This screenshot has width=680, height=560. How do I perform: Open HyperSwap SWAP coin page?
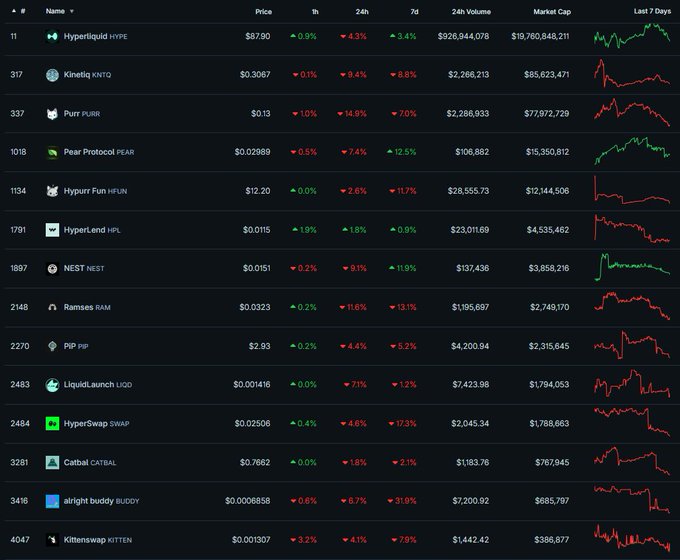point(96,423)
